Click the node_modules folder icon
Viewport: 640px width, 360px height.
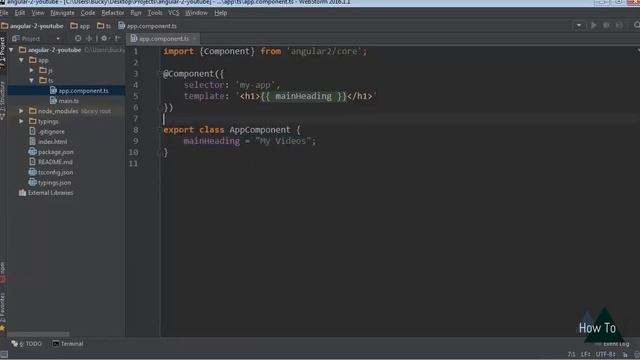(33, 111)
